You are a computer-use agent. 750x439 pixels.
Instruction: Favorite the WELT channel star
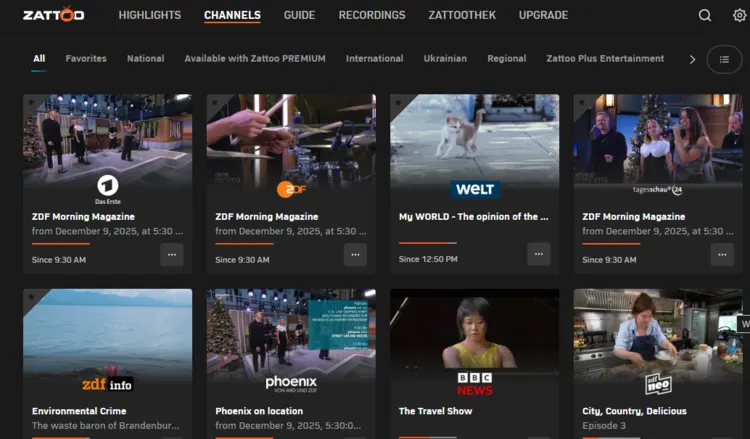[x=398, y=102]
